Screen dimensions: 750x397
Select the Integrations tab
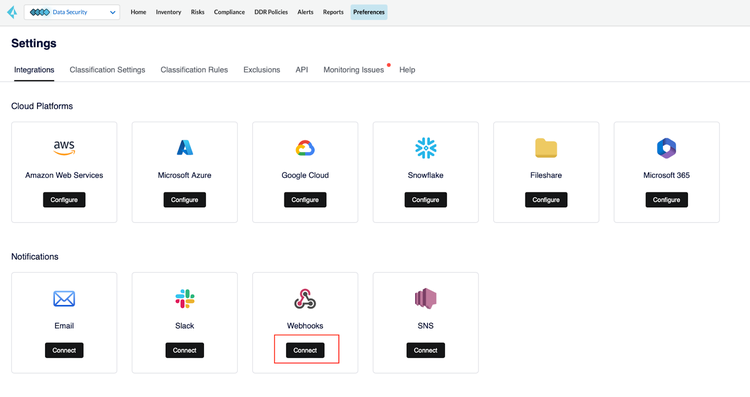click(34, 70)
